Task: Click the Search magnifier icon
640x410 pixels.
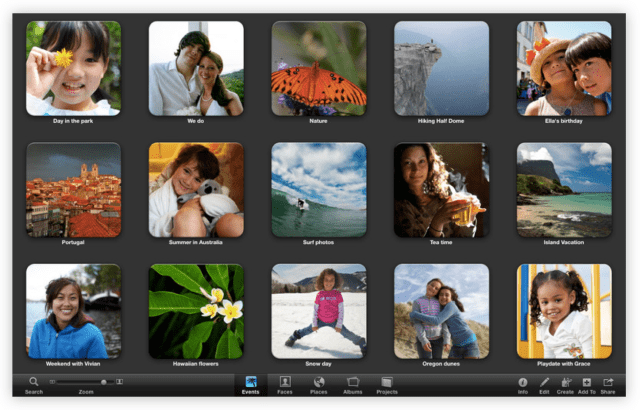Action: pos(33,382)
